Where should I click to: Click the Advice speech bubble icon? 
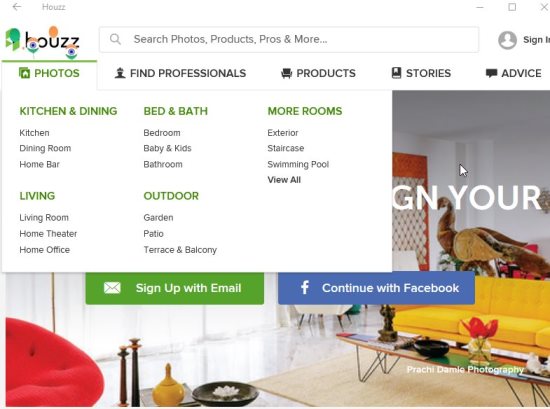[491, 73]
